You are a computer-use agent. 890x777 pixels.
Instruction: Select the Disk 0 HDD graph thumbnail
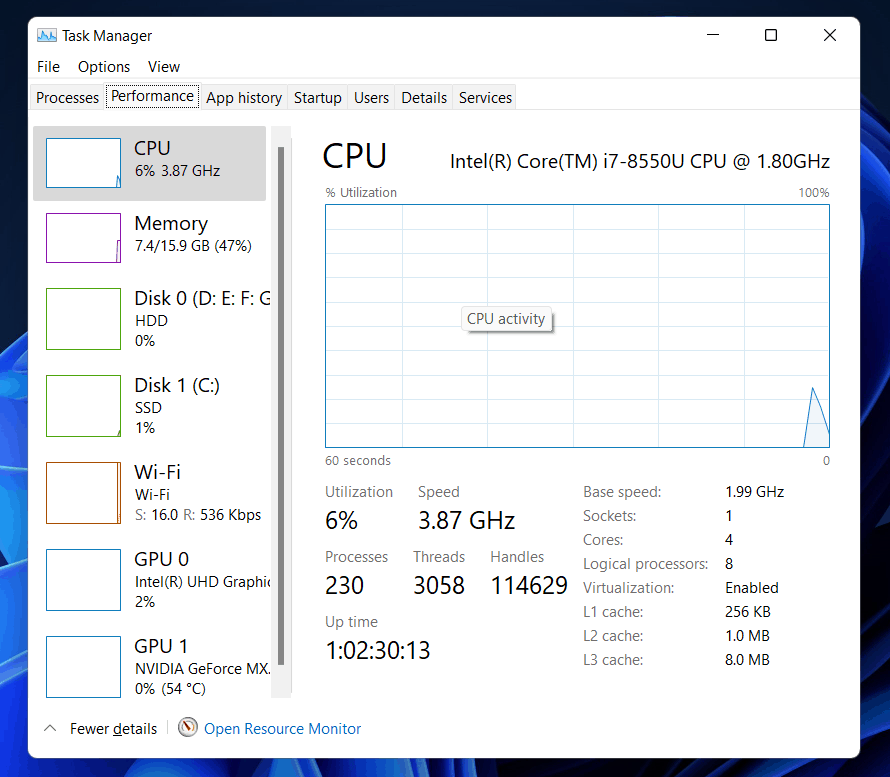point(83,319)
